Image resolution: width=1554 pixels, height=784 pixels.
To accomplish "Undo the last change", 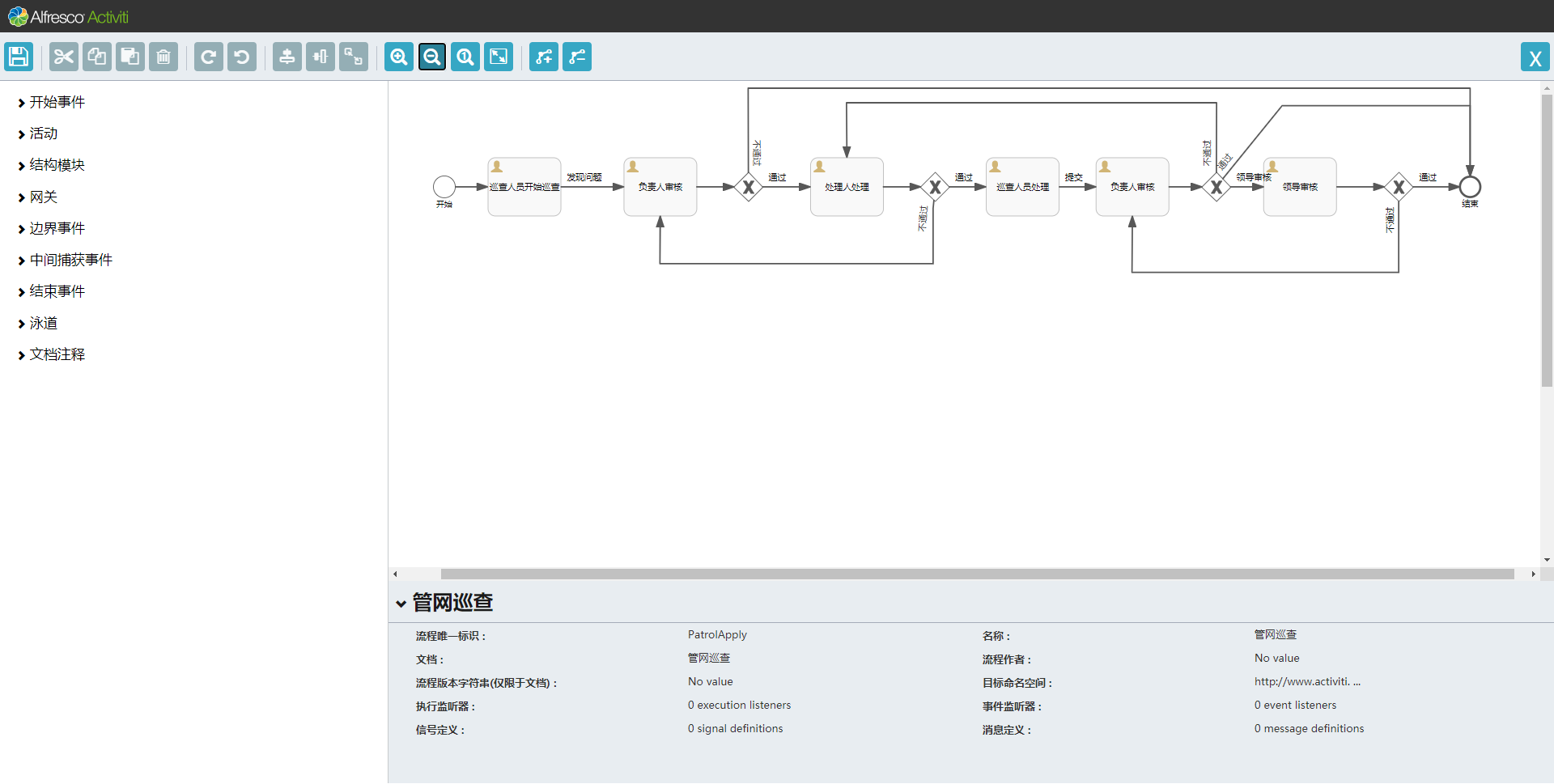I will coord(241,57).
